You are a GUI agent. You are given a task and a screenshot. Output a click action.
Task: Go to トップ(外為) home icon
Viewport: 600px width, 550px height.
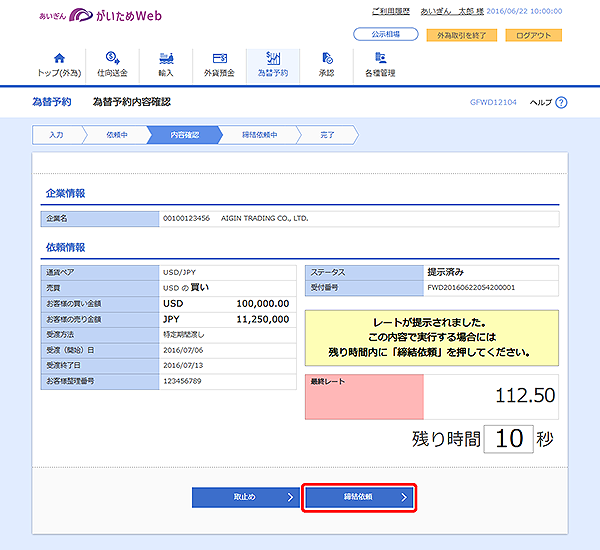point(58,59)
